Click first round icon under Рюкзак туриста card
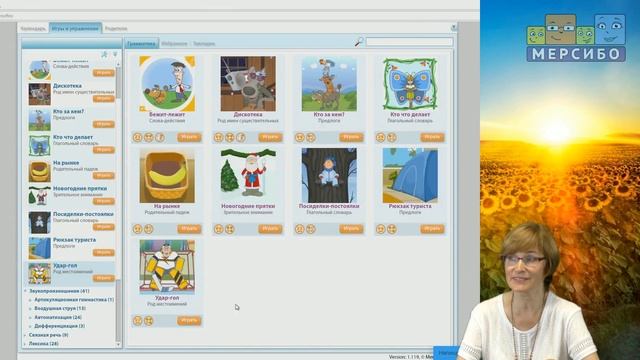 tap(380, 229)
